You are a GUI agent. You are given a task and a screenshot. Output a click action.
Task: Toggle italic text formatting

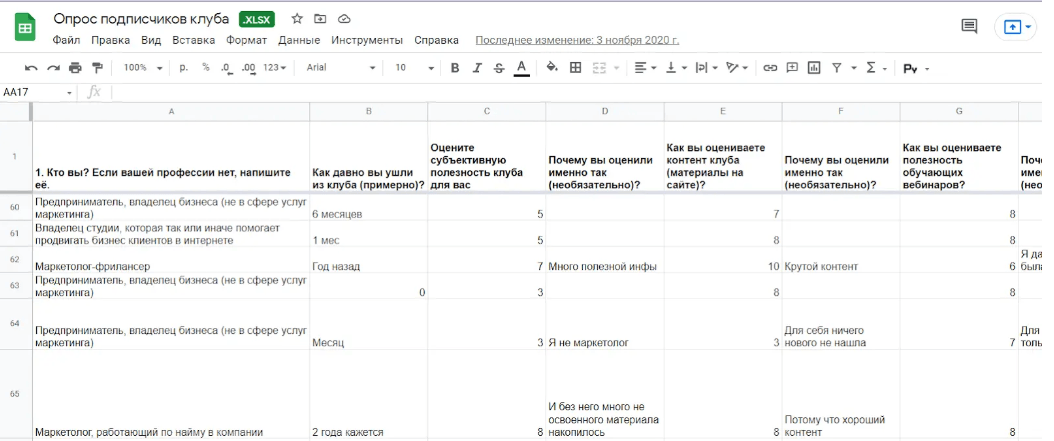coord(476,68)
